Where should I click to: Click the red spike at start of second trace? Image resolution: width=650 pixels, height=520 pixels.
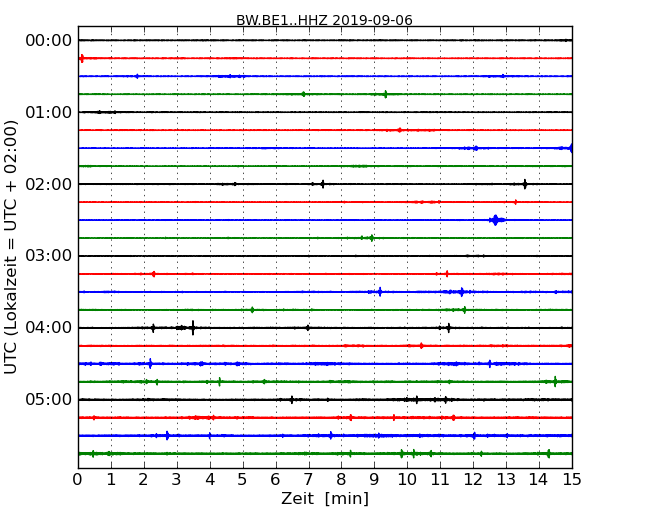[82, 58]
